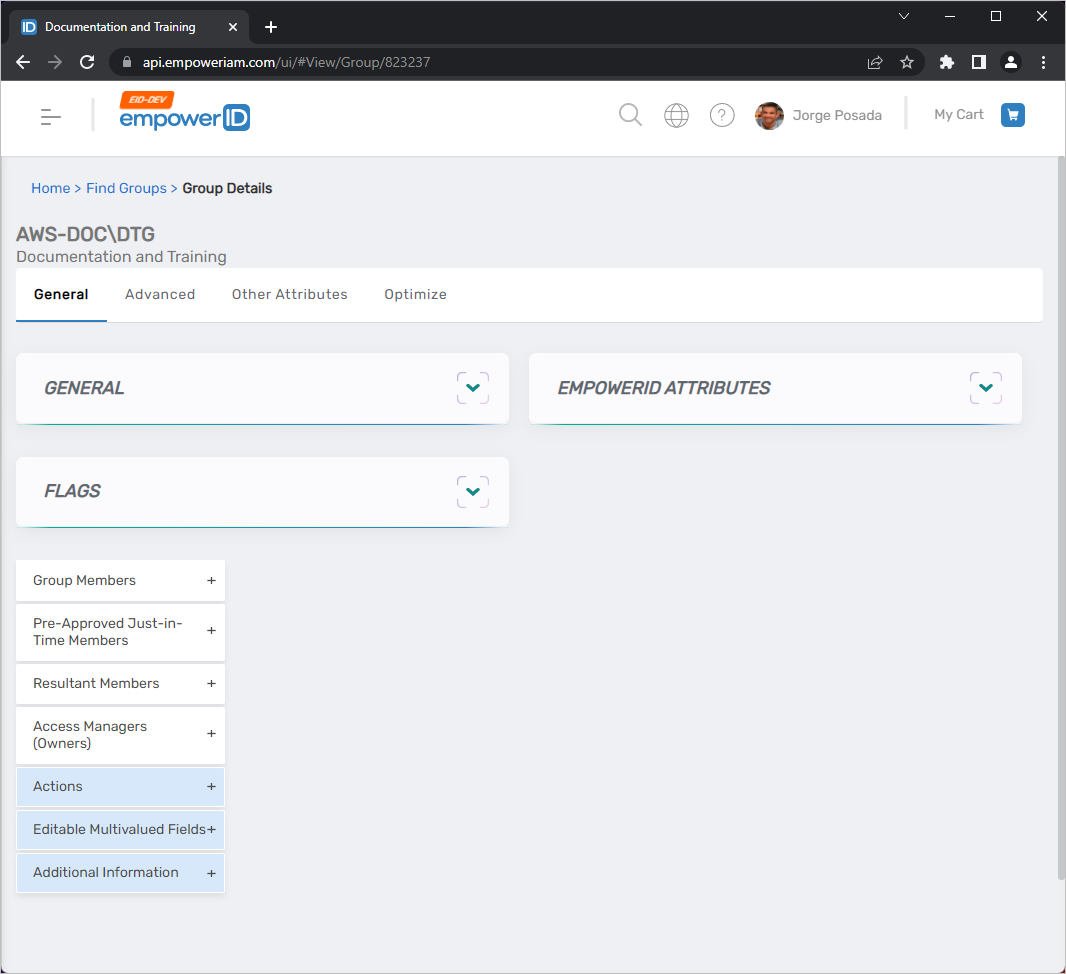Image resolution: width=1066 pixels, height=974 pixels.
Task: Bookmark the page with the star icon
Action: click(x=907, y=61)
